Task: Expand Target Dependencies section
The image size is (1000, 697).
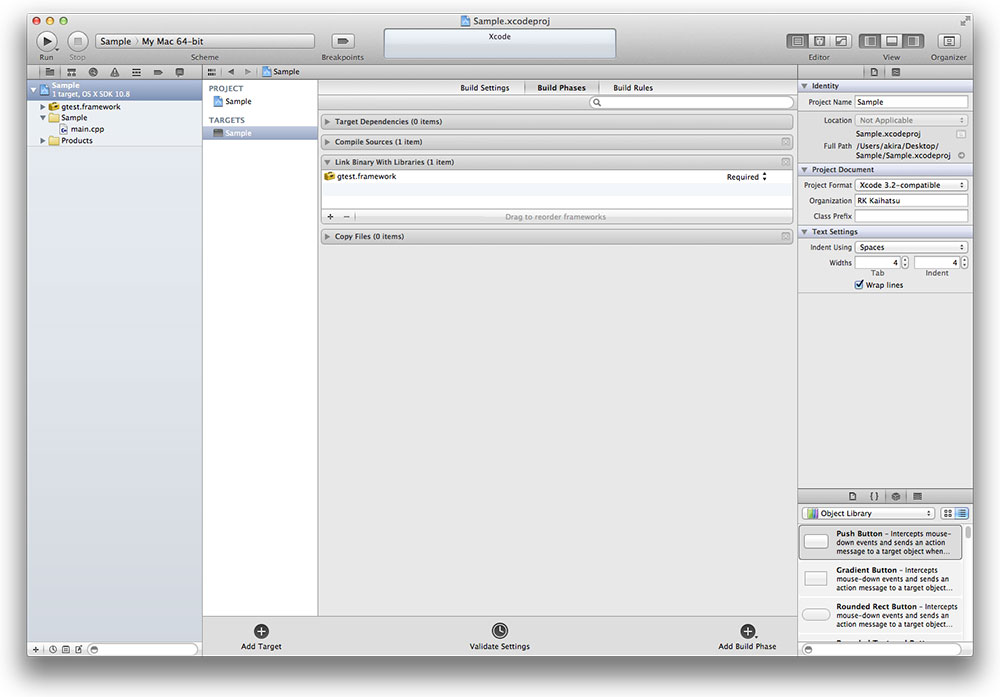Action: [x=327, y=122]
